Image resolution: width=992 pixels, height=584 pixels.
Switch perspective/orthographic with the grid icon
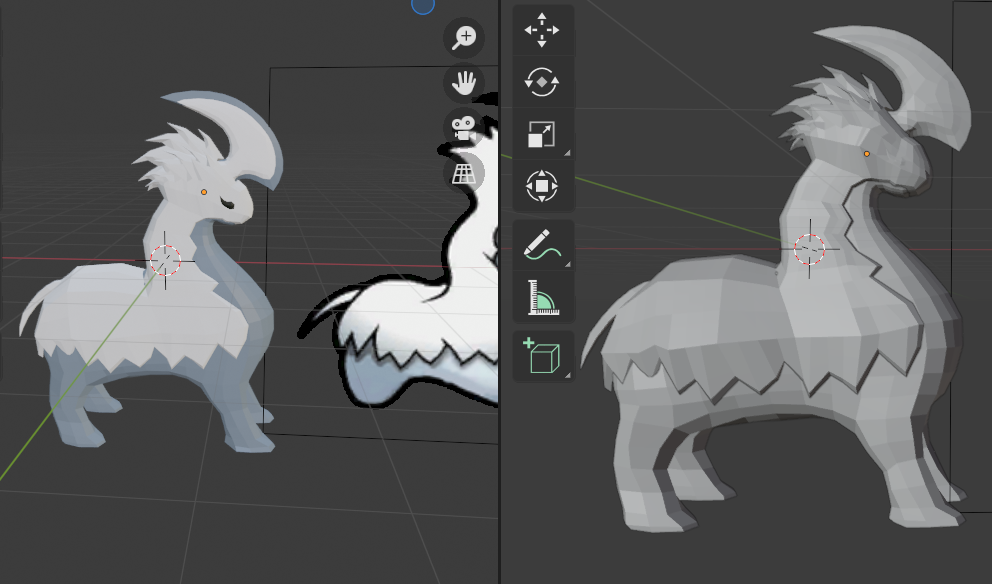464,173
